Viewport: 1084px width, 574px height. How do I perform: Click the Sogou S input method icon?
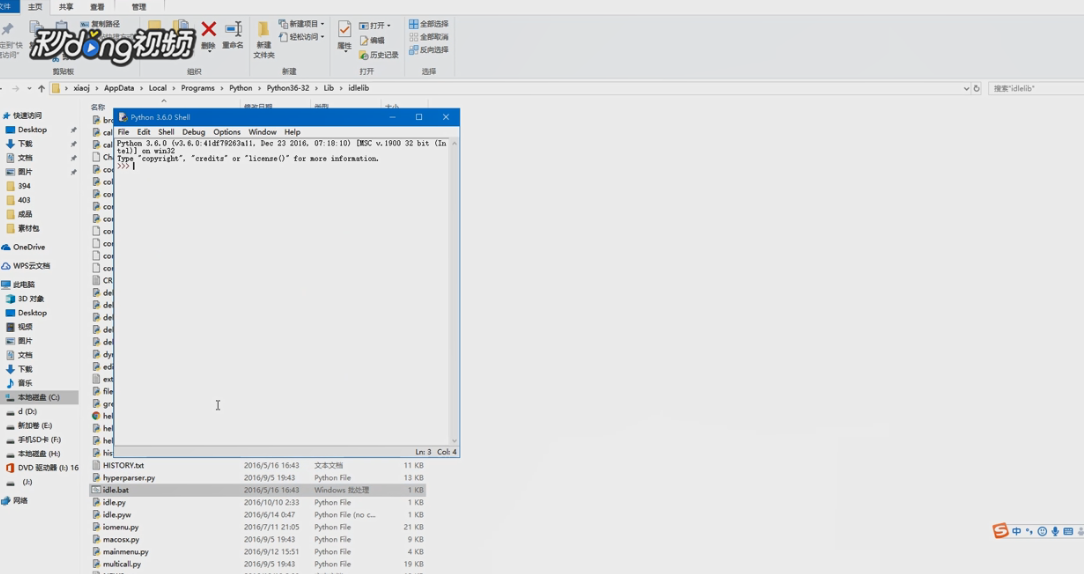pos(1000,530)
